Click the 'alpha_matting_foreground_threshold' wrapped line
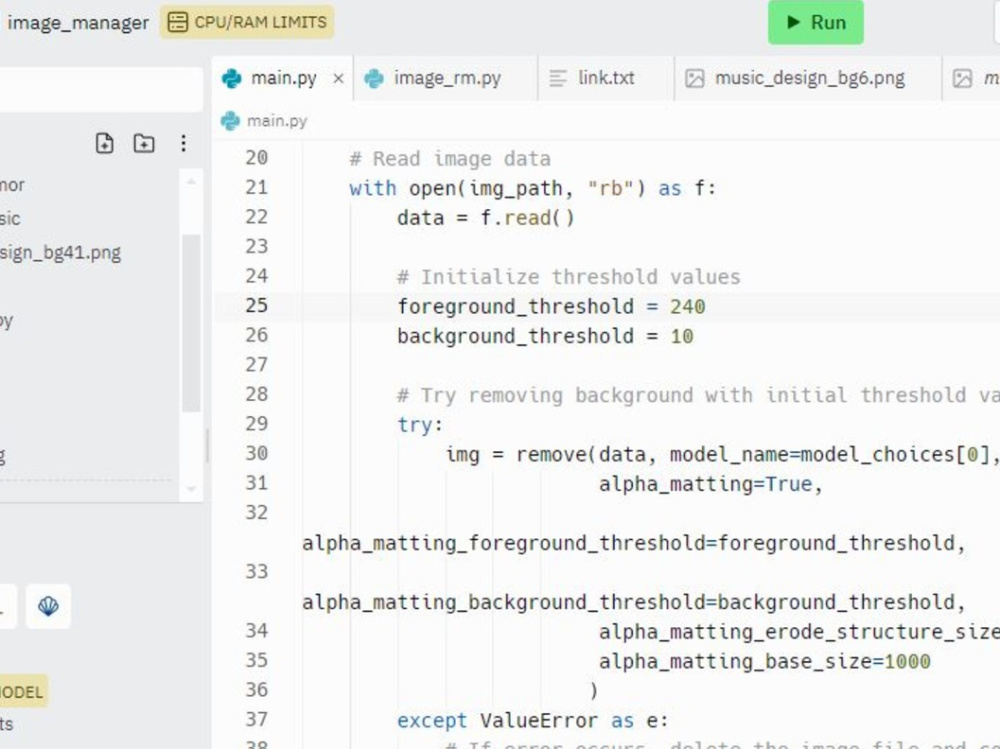This screenshot has height=749, width=1000. [x=634, y=544]
